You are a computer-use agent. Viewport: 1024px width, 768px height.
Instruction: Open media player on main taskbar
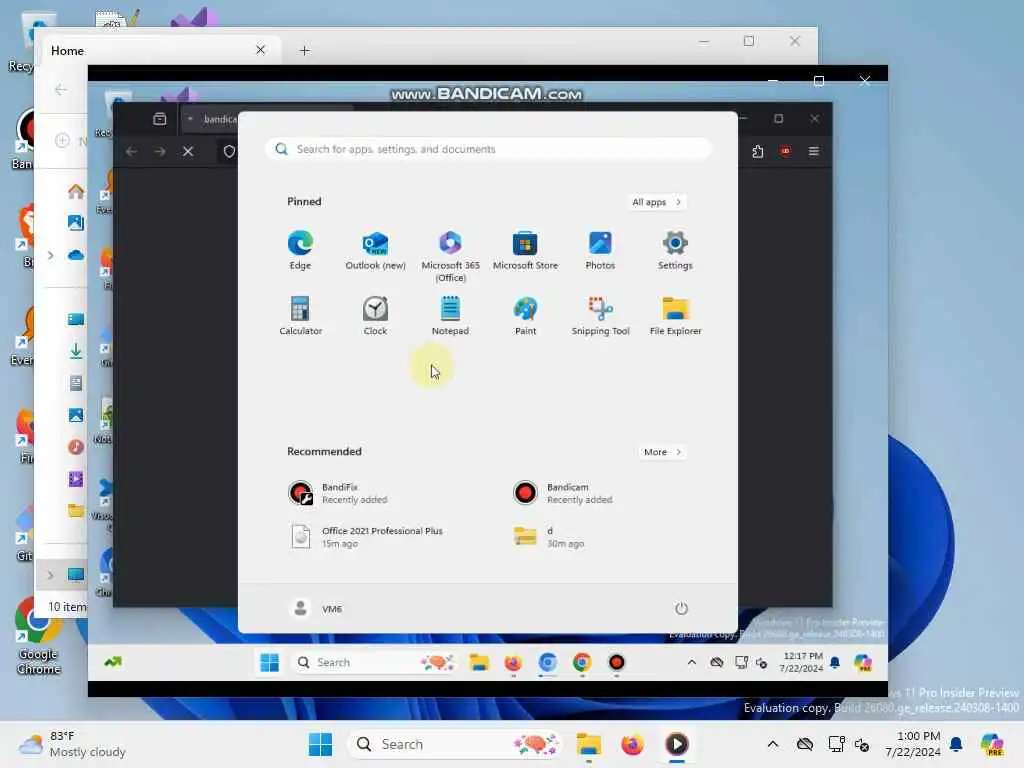pos(677,744)
